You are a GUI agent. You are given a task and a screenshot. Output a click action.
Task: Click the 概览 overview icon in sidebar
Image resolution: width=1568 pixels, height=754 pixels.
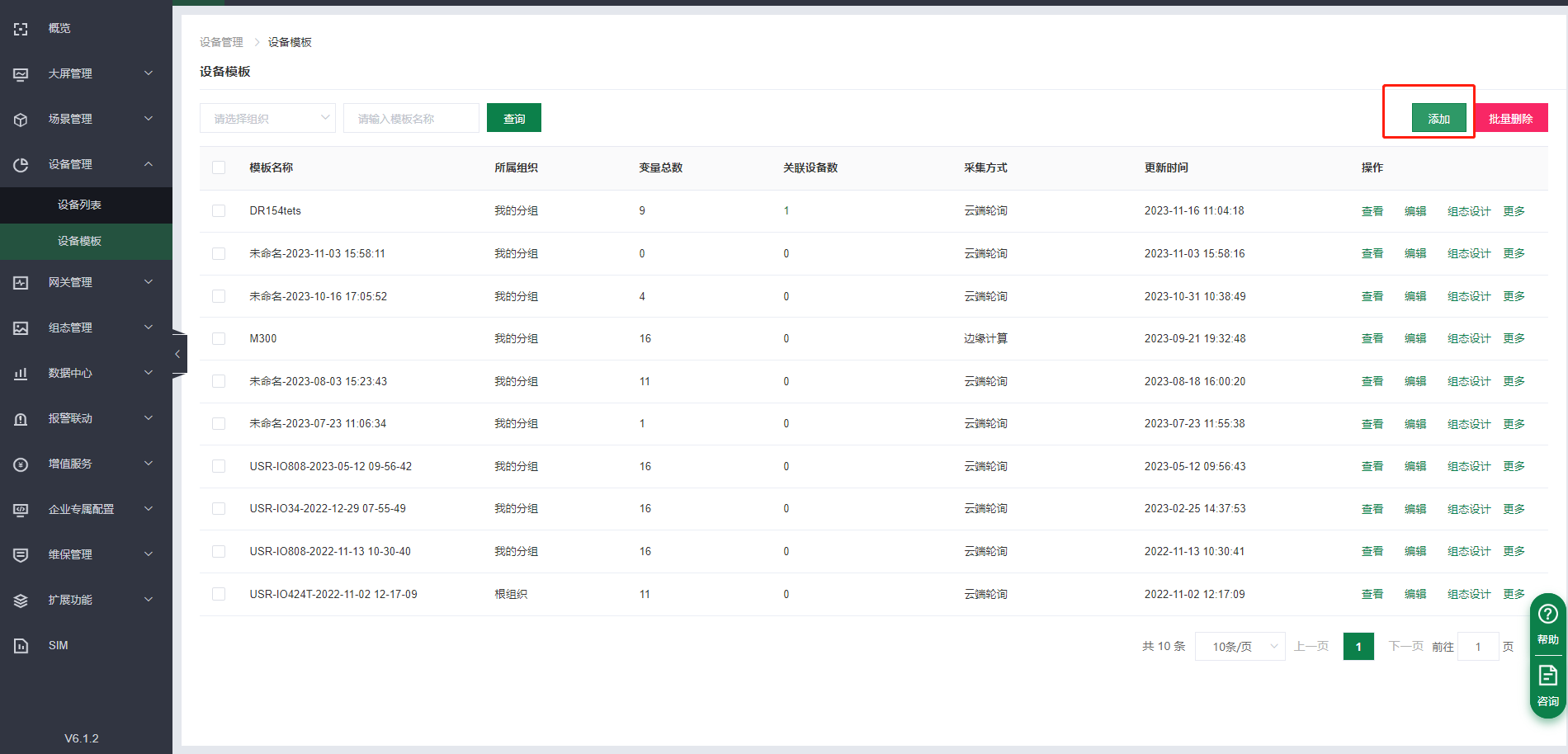(21, 29)
